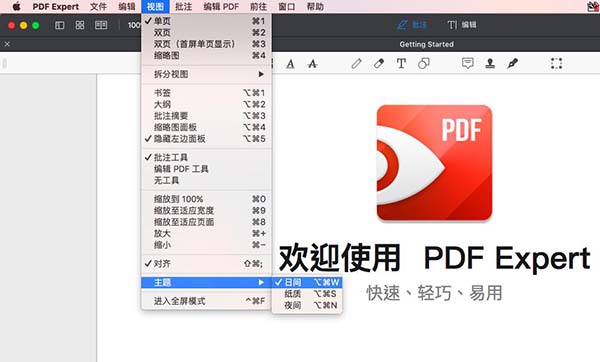Choose 编辑 PDF 工具 option
This screenshot has width=600, height=362.
pos(206,169)
